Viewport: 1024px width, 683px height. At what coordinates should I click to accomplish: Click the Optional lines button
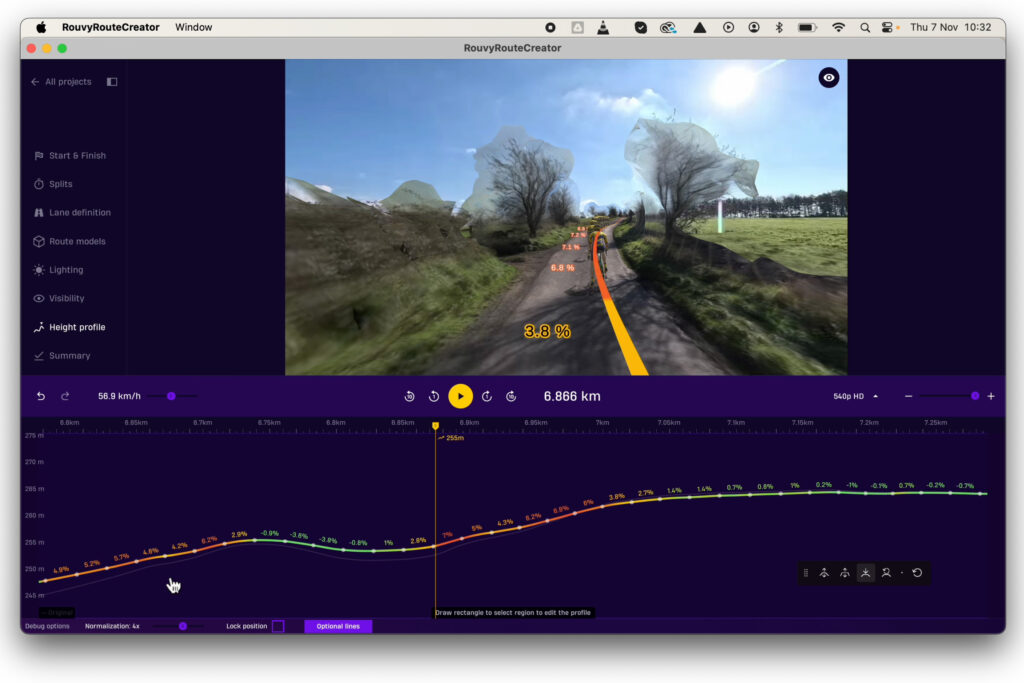(338, 626)
